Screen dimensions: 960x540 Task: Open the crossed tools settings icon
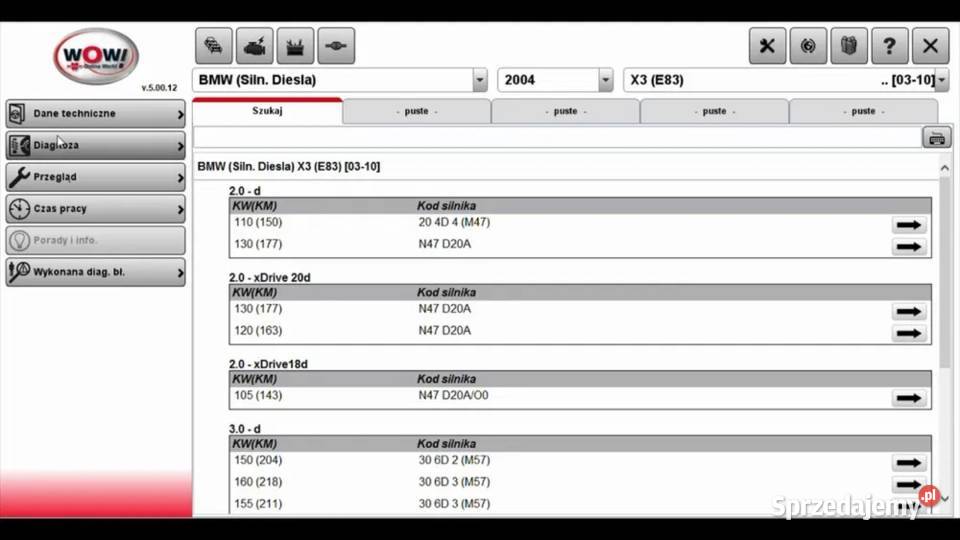pos(767,46)
